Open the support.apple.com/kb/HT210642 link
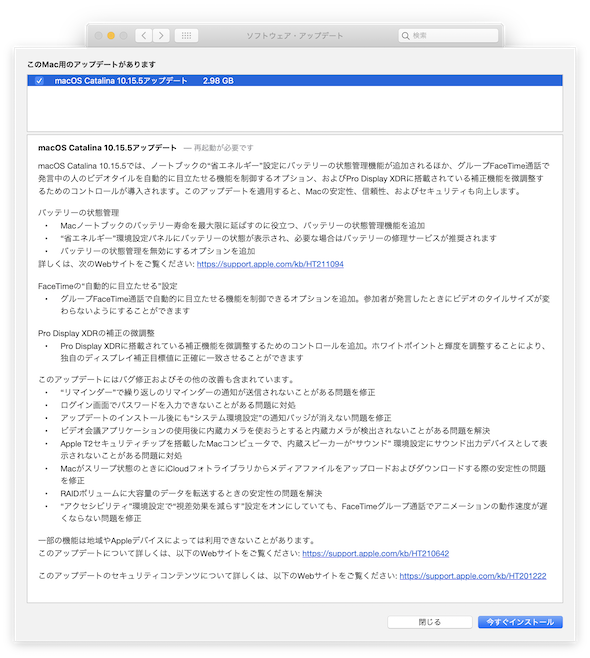 coord(376,554)
